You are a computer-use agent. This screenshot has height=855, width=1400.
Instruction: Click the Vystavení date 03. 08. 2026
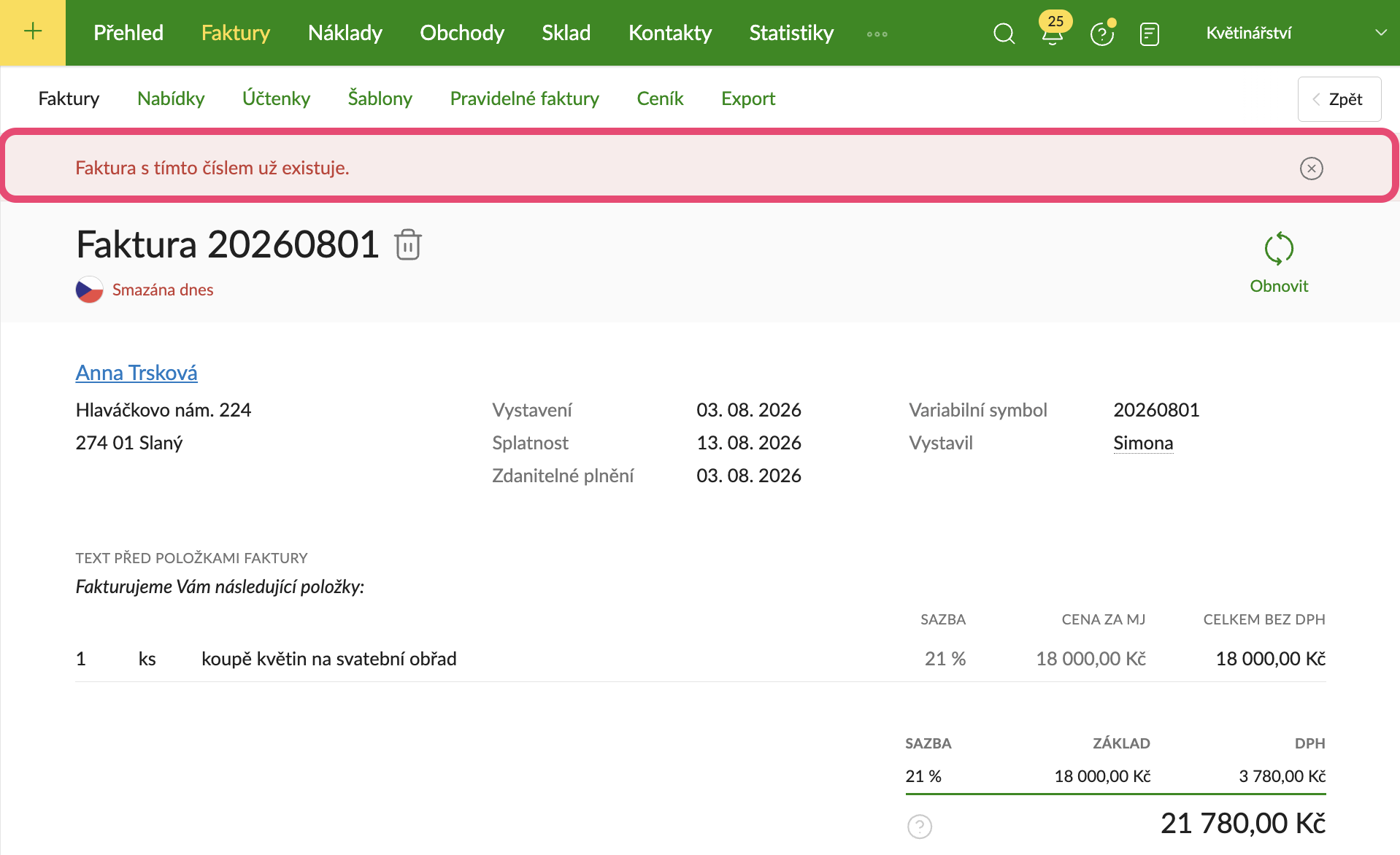[x=749, y=410]
